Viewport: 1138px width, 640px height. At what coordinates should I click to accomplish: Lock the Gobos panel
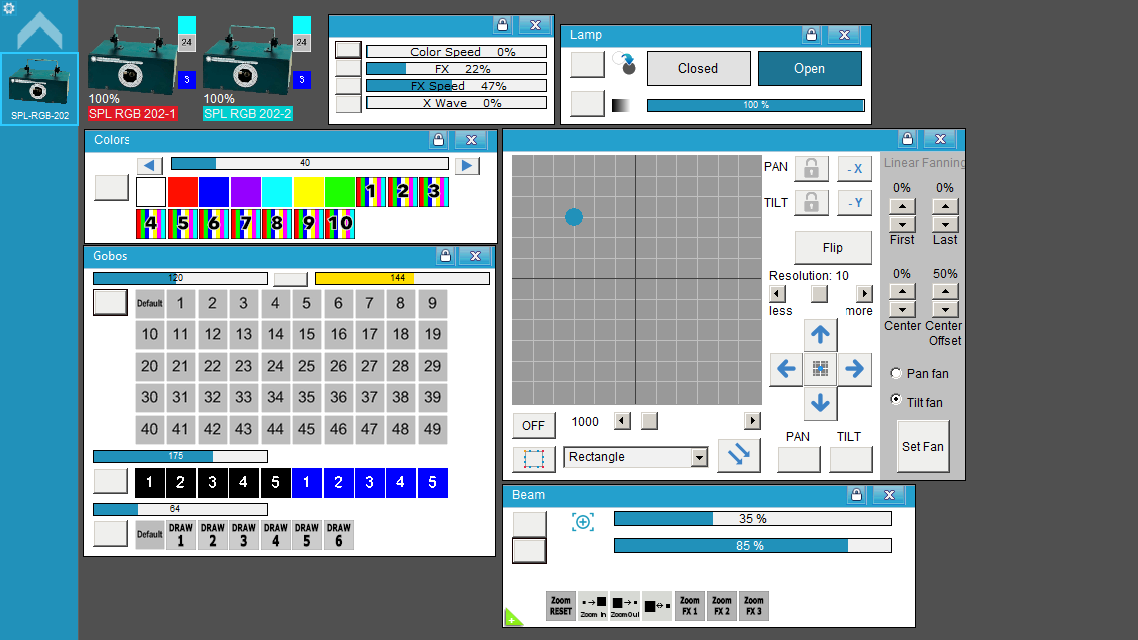(x=446, y=255)
